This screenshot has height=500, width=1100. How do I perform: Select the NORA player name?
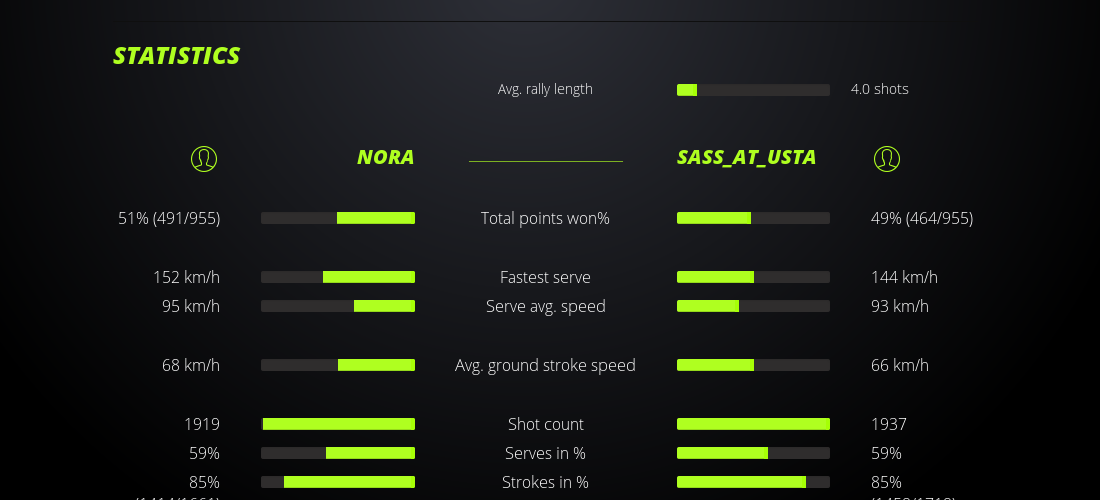(385, 157)
